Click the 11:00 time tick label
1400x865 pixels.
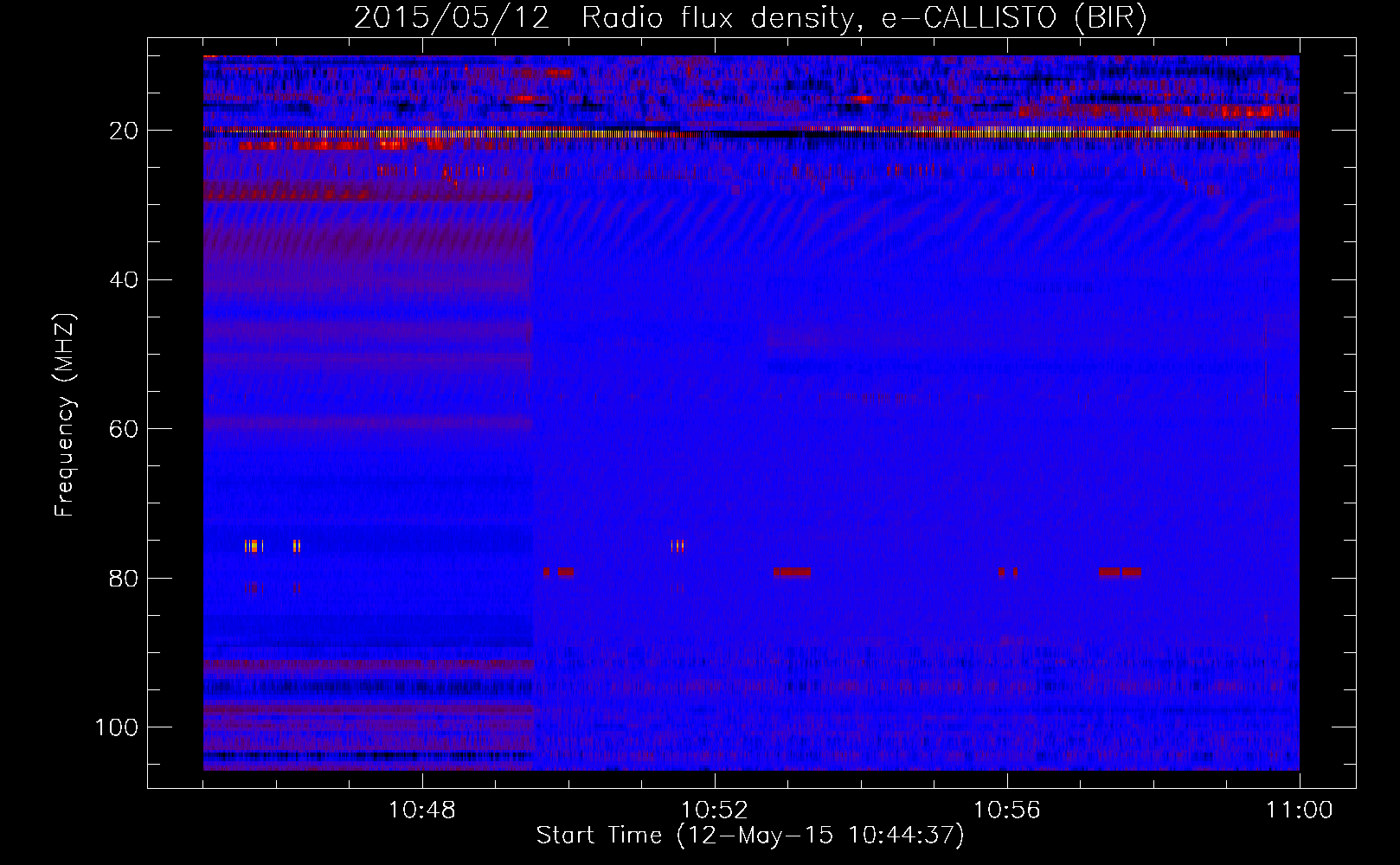coord(1300,811)
